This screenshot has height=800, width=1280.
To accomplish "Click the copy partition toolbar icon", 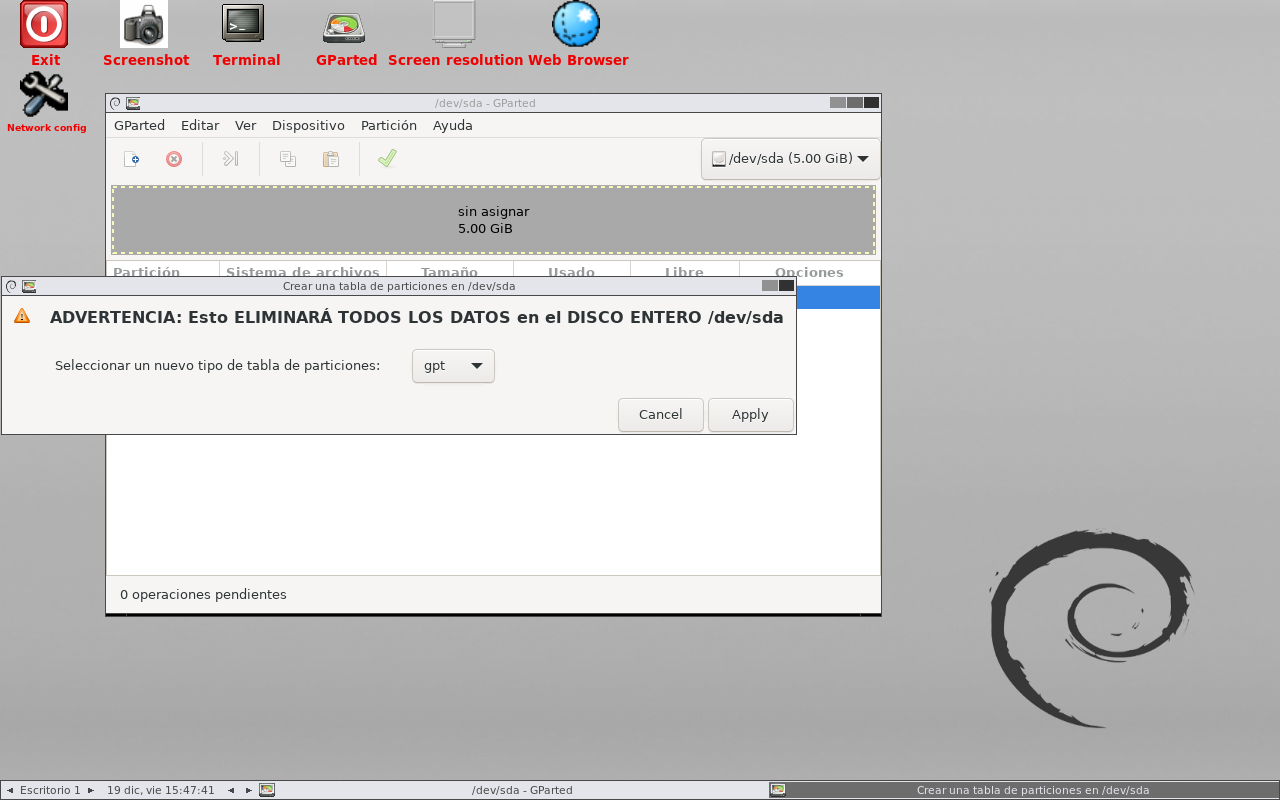I will 288,159.
